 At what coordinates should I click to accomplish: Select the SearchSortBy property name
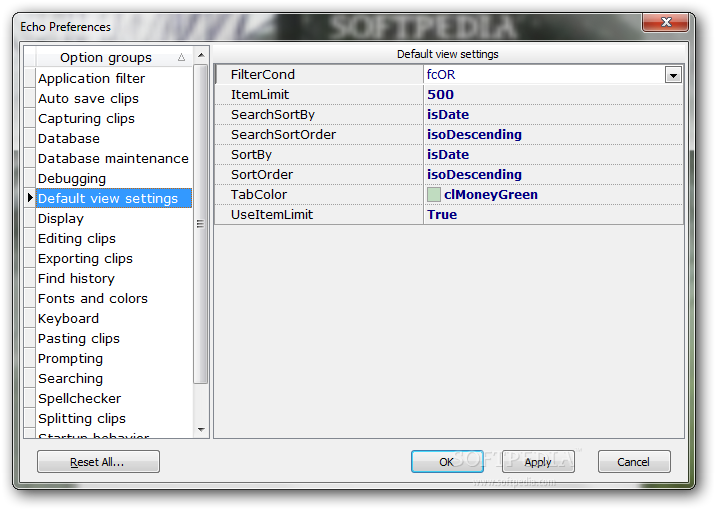(273, 115)
